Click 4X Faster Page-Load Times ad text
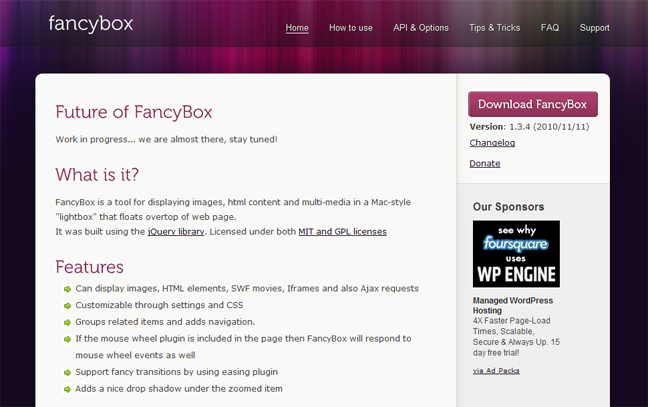Viewport: 648px width, 407px height. click(x=516, y=337)
